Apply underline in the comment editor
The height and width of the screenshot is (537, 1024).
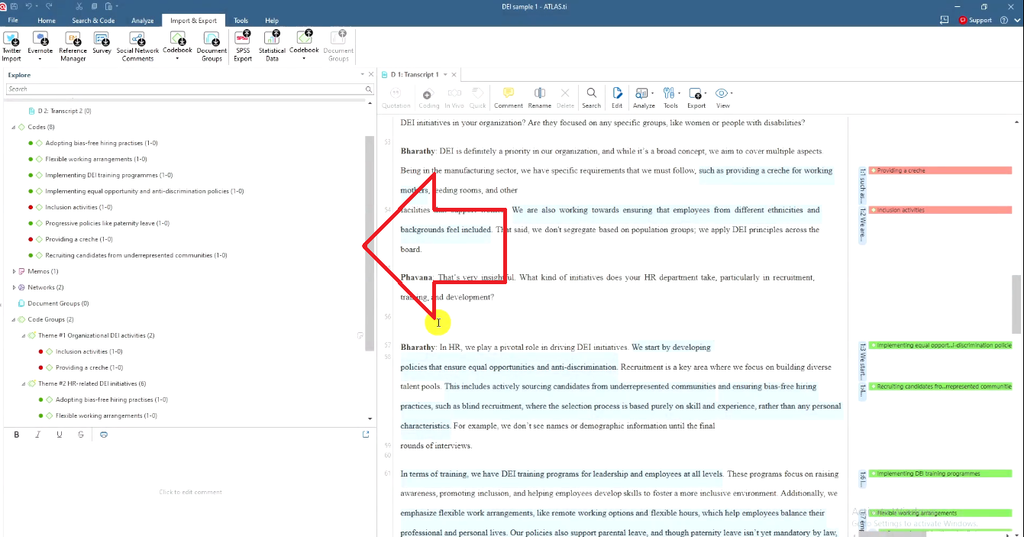[x=59, y=434]
